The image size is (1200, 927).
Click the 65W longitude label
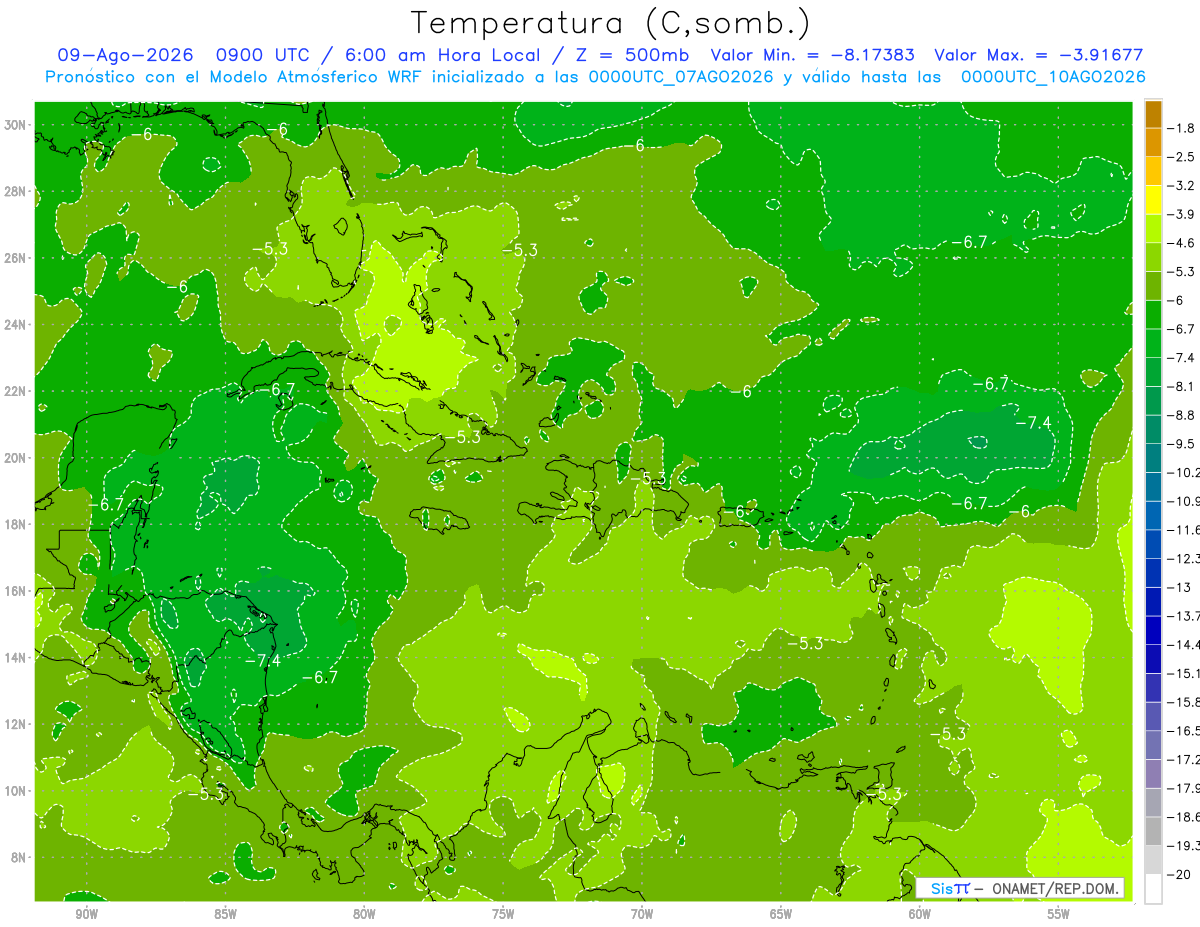(781, 914)
